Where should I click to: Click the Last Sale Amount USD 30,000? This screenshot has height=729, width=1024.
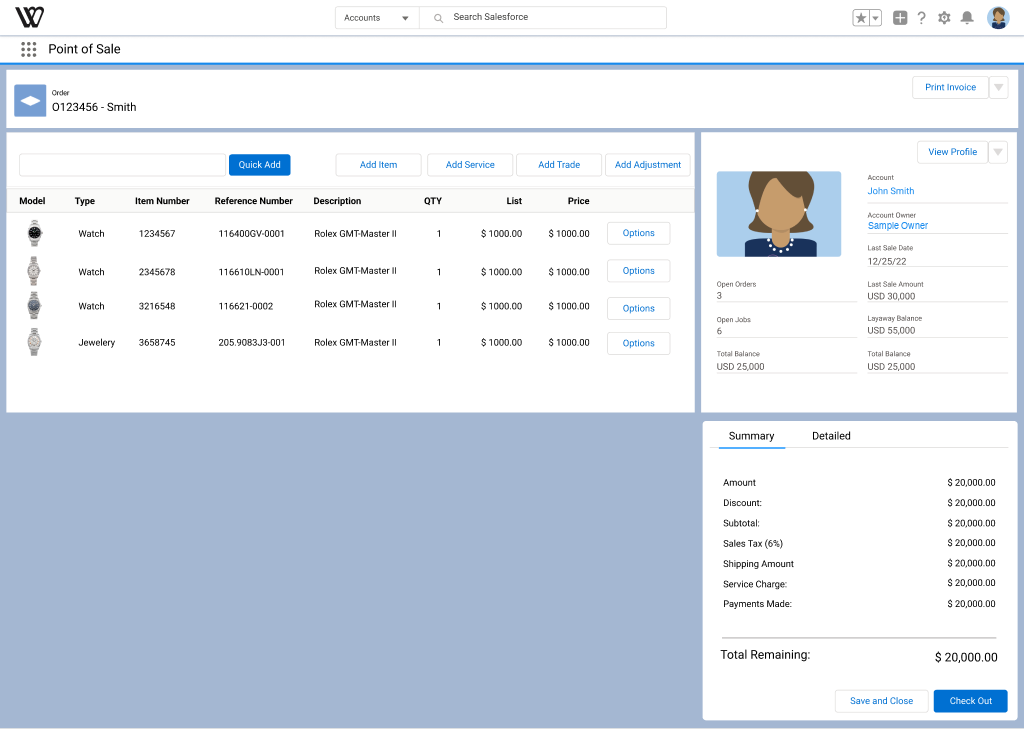891,297
